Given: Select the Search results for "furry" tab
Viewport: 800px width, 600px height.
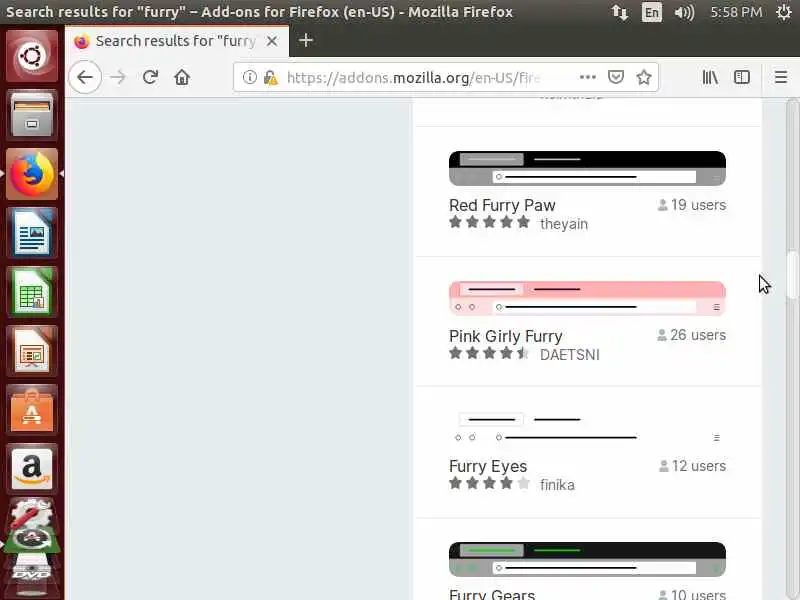Looking at the screenshot, I should pyautogui.click(x=177, y=41).
